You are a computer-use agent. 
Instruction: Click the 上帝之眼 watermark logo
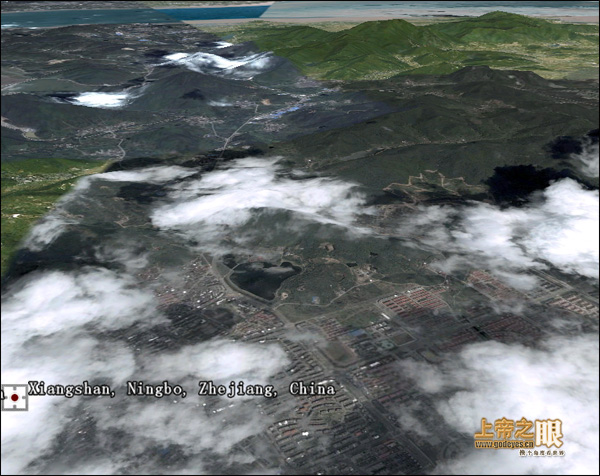pyautogui.click(x=518, y=432)
